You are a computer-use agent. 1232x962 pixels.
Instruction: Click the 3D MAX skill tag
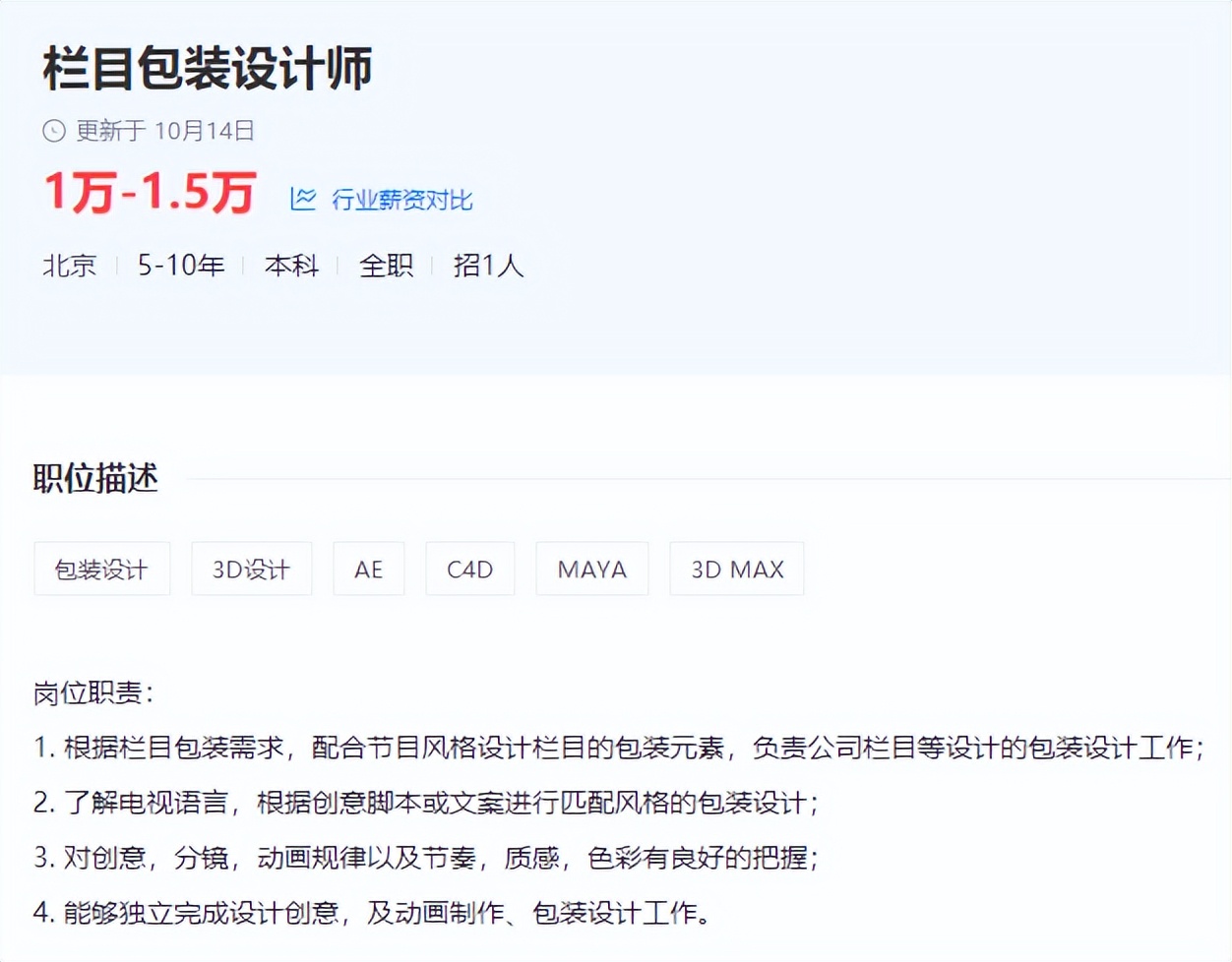(736, 569)
